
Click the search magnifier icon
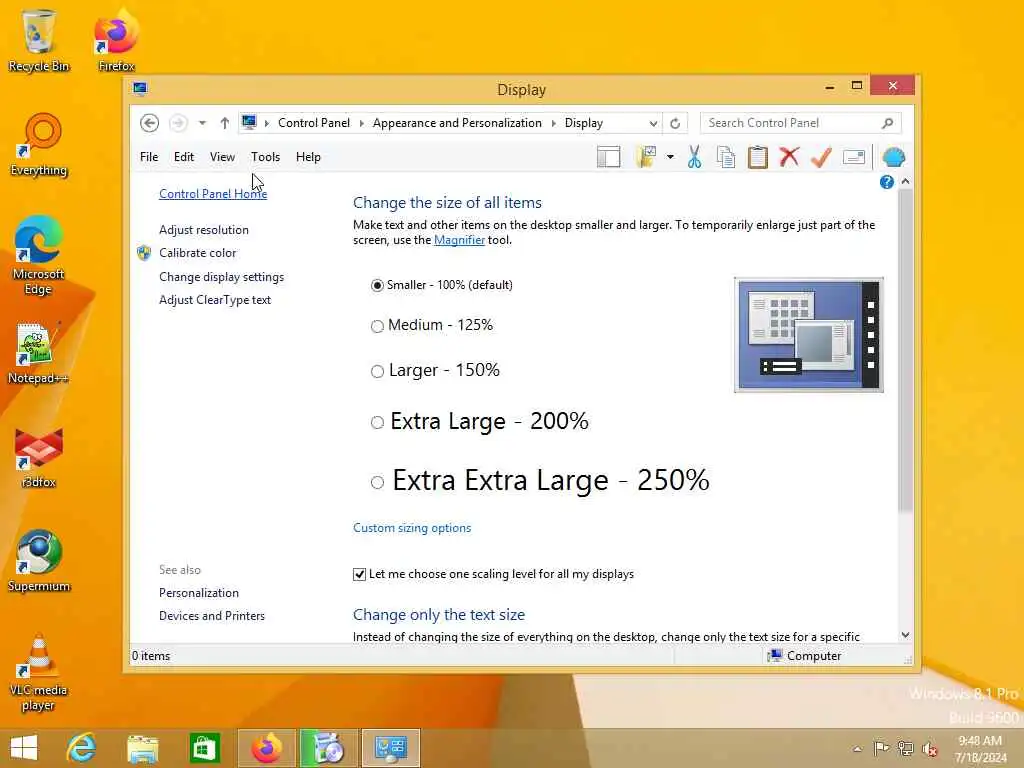(x=887, y=123)
